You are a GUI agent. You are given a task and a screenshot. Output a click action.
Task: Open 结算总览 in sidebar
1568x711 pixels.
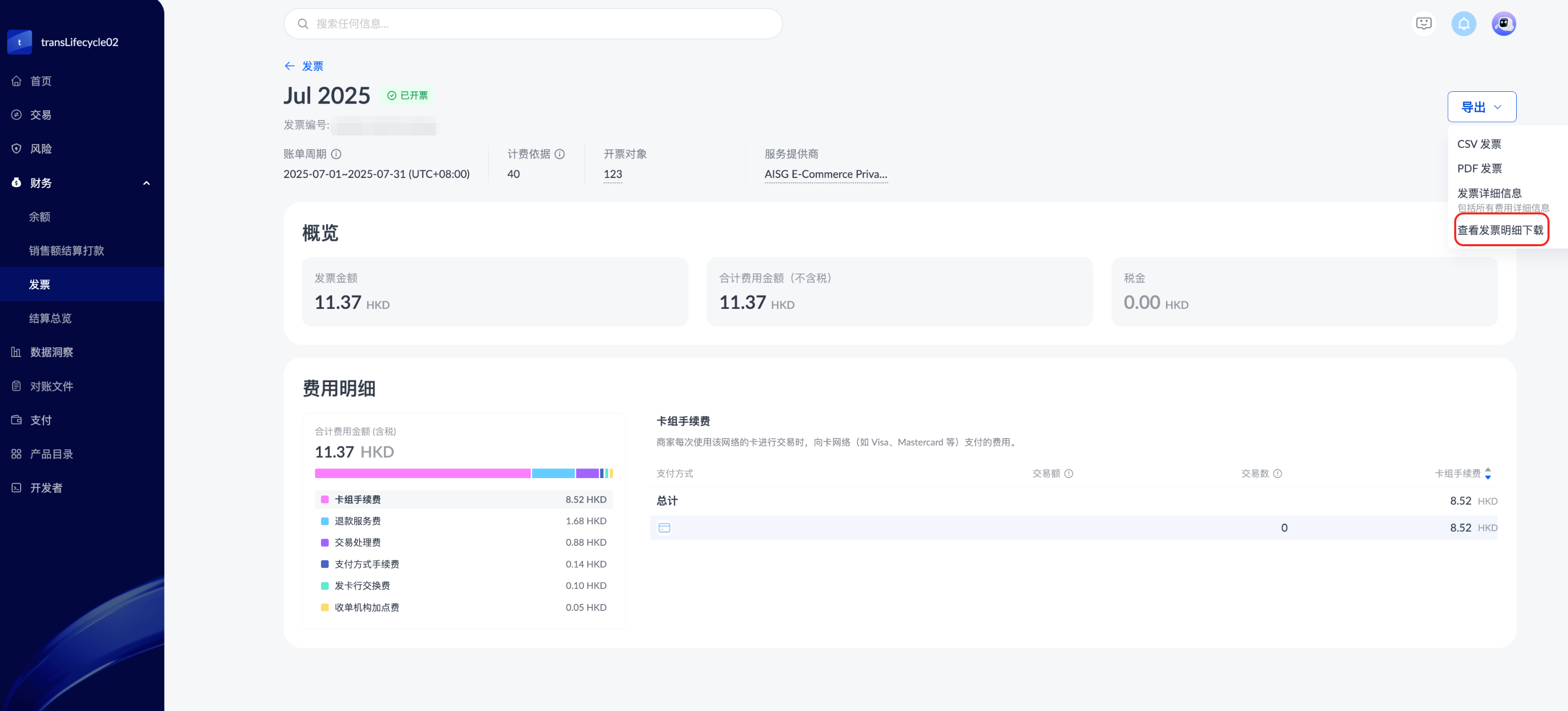pos(51,319)
